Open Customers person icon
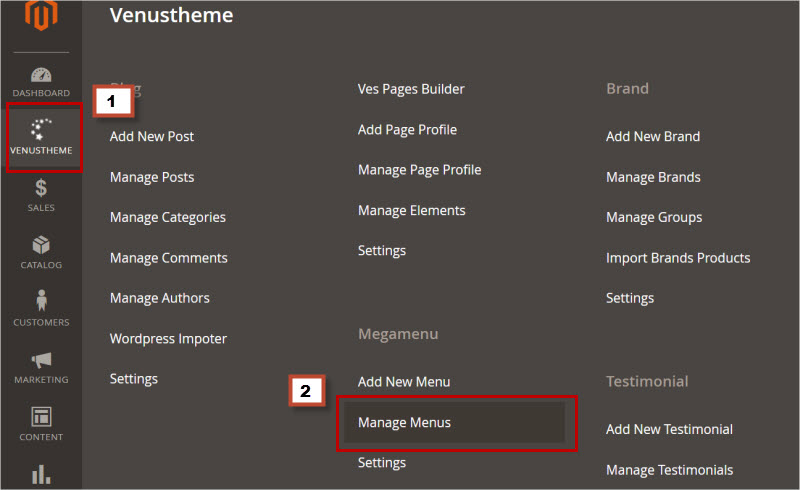The height and width of the screenshot is (490, 800). pyautogui.click(x=41, y=302)
